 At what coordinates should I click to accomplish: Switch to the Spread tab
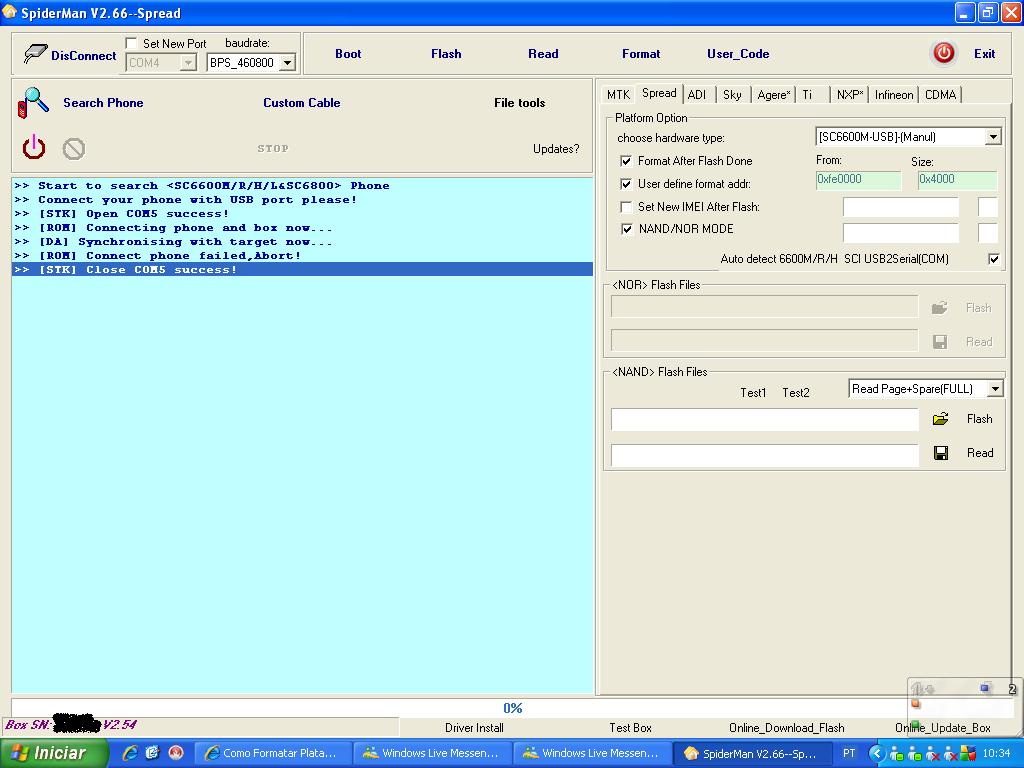[659, 93]
